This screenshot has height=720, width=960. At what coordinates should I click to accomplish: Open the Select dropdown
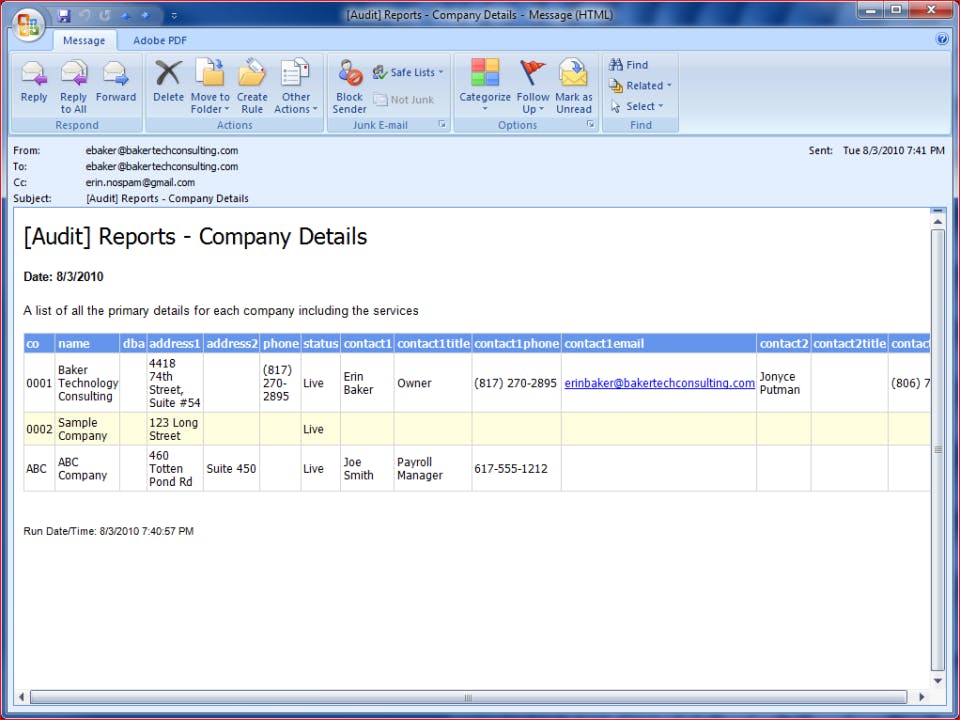pyautogui.click(x=637, y=106)
